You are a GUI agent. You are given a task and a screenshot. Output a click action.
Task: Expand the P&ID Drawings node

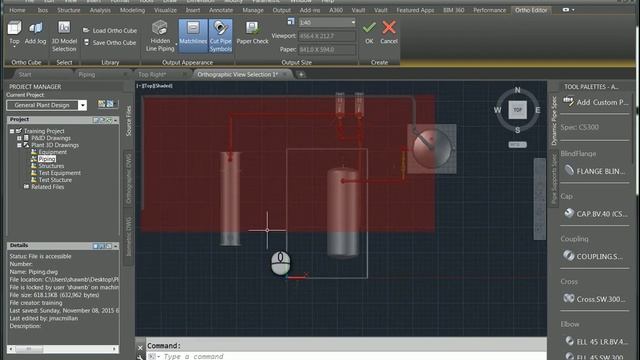pos(19,138)
